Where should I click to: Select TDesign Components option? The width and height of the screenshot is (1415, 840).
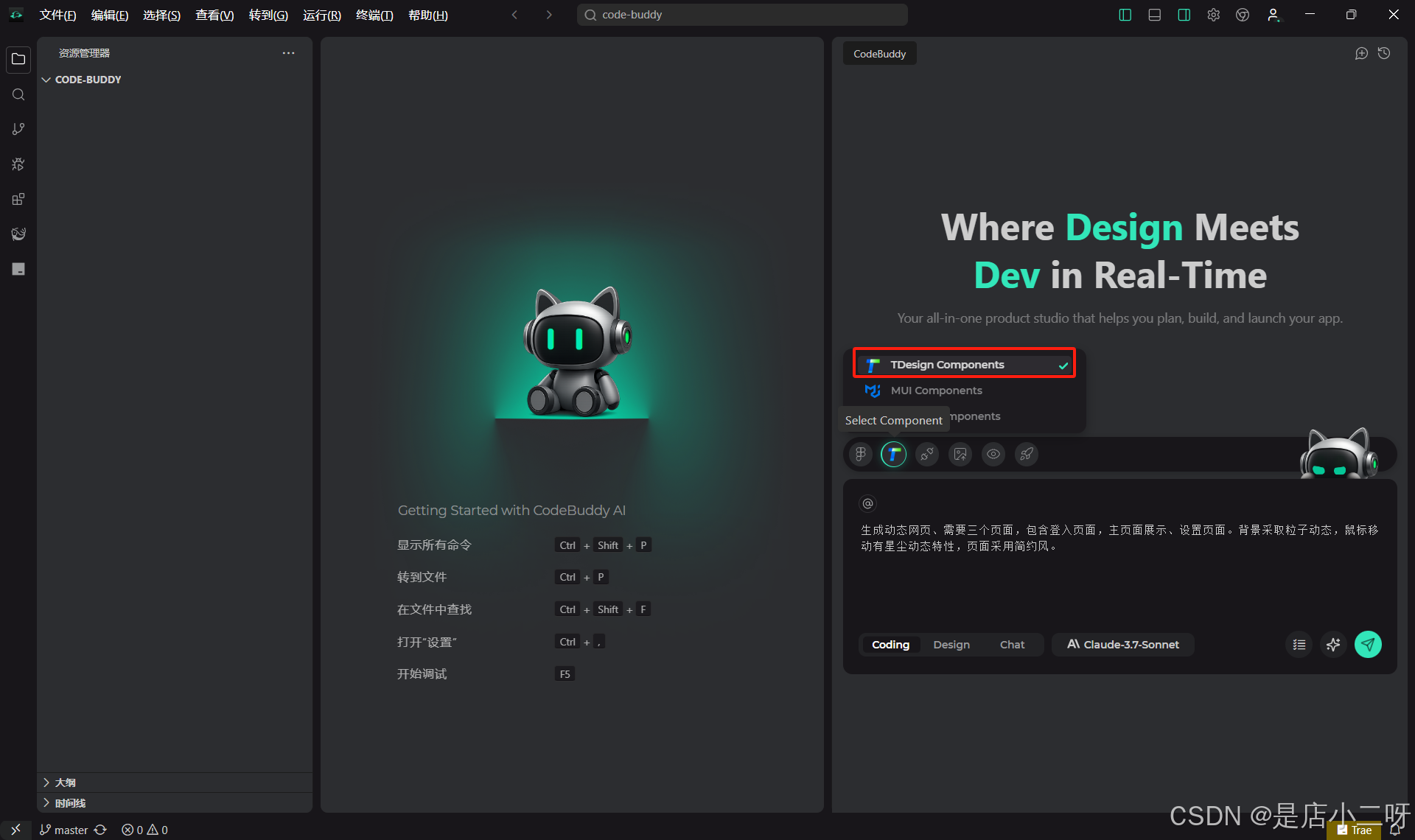[964, 365]
